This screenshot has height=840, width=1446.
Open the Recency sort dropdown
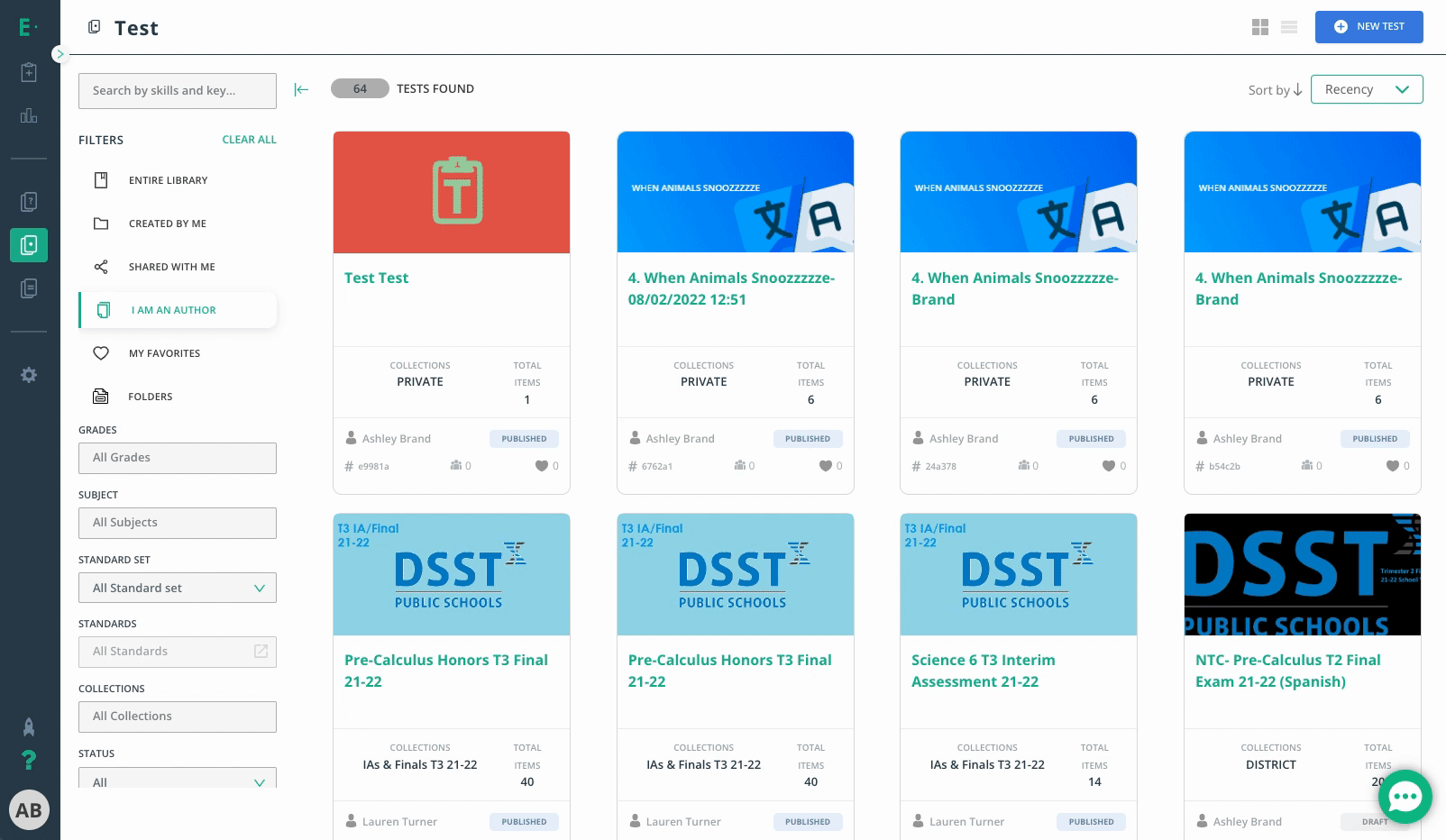pos(1367,89)
